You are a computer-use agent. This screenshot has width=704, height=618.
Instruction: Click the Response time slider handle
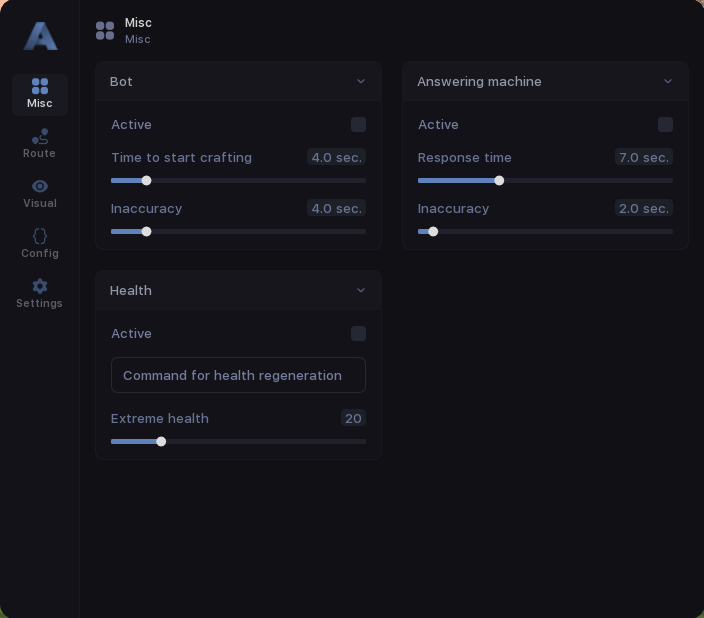click(499, 181)
